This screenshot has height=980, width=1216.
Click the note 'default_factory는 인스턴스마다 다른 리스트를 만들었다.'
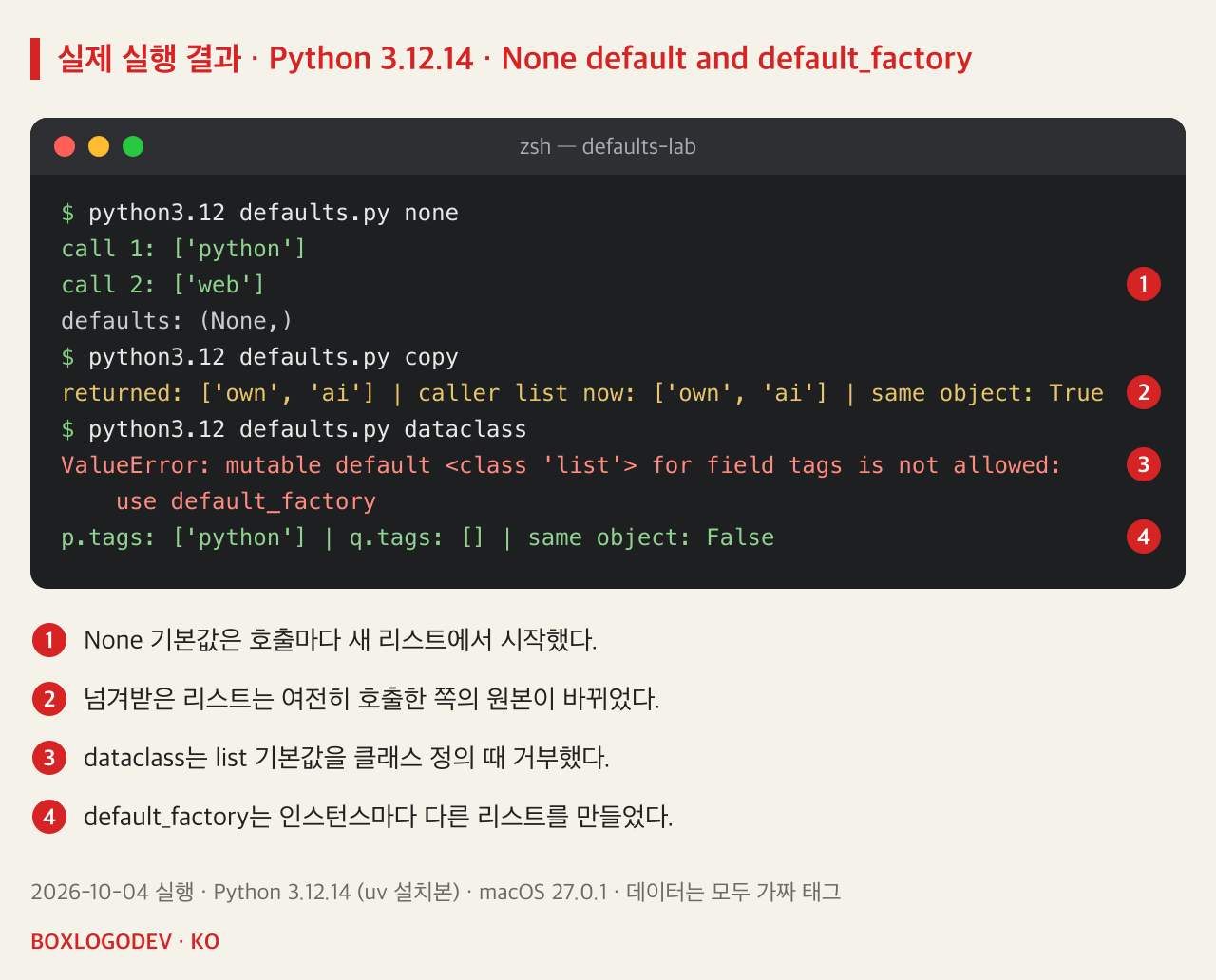pos(378,817)
